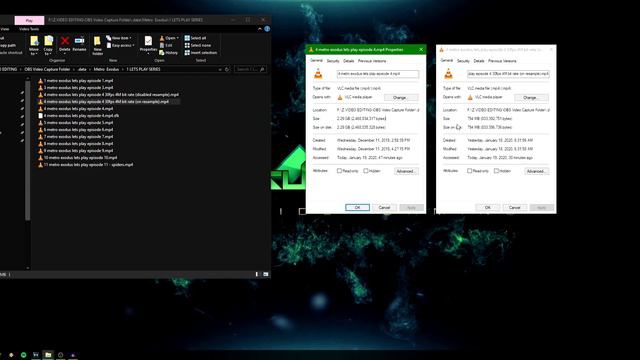
Task: Collapse the ribbon with the chevron
Action: (x=260, y=29)
